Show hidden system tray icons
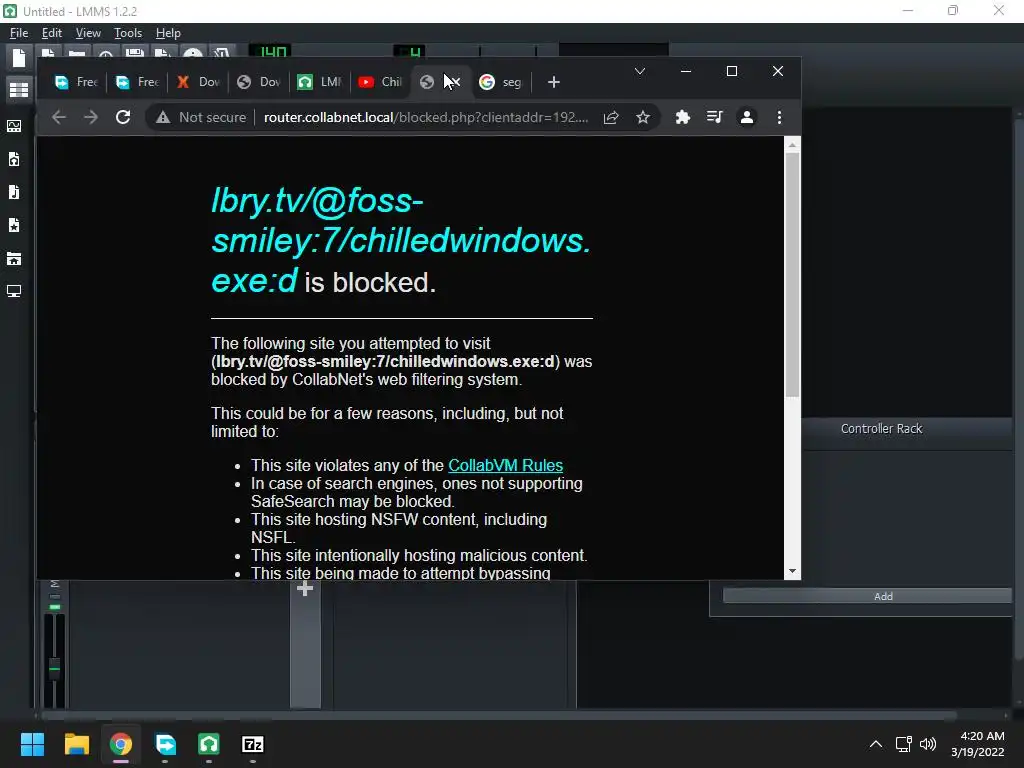Viewport: 1024px width, 768px height. pyautogui.click(x=876, y=744)
